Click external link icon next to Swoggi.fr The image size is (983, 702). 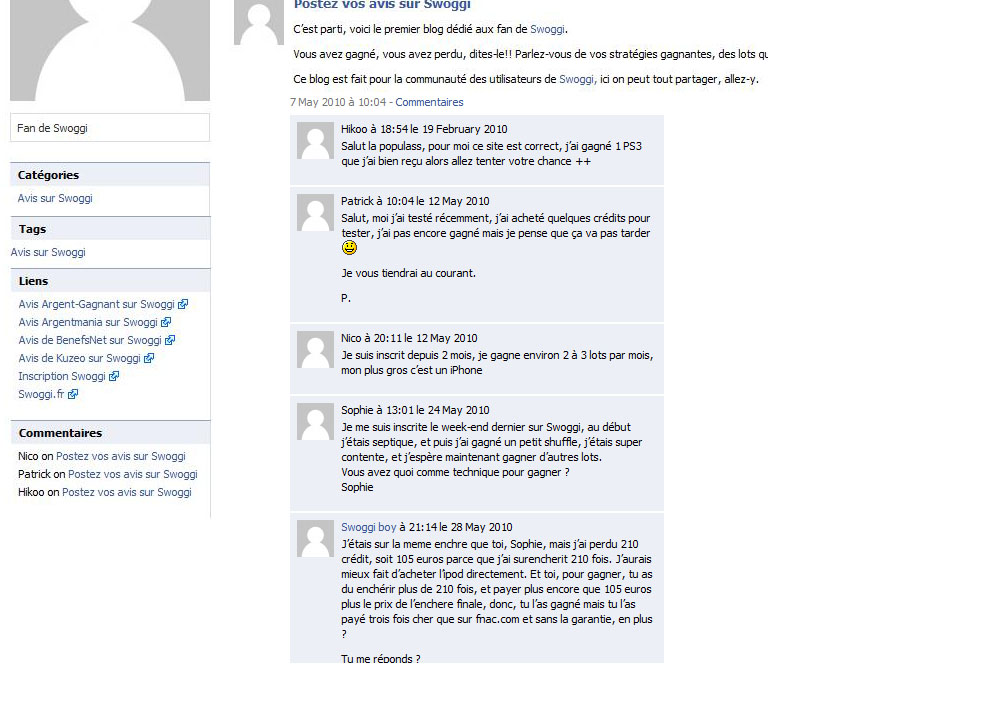coord(73,394)
